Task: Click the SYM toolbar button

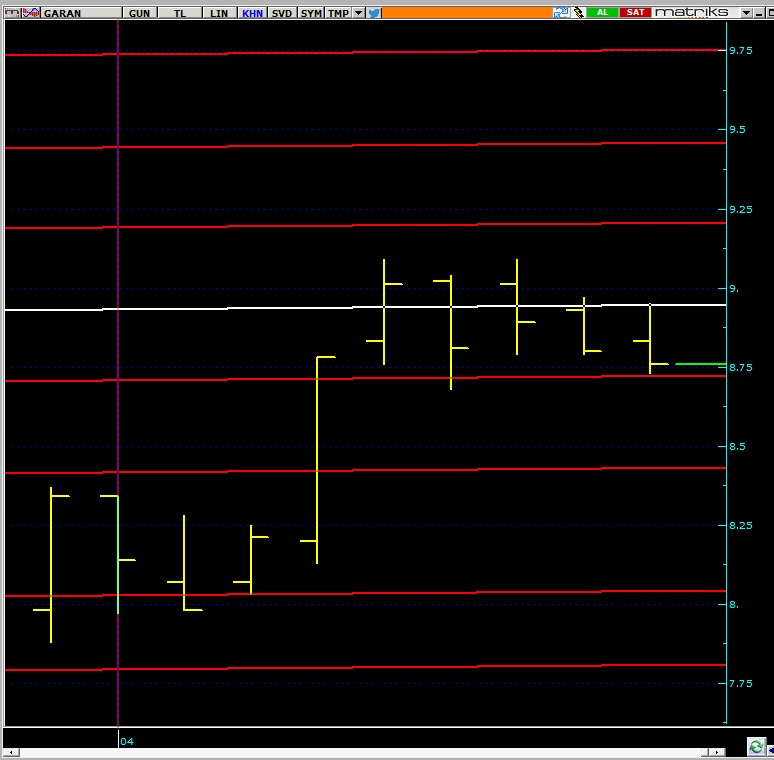Action: pyautogui.click(x=311, y=13)
